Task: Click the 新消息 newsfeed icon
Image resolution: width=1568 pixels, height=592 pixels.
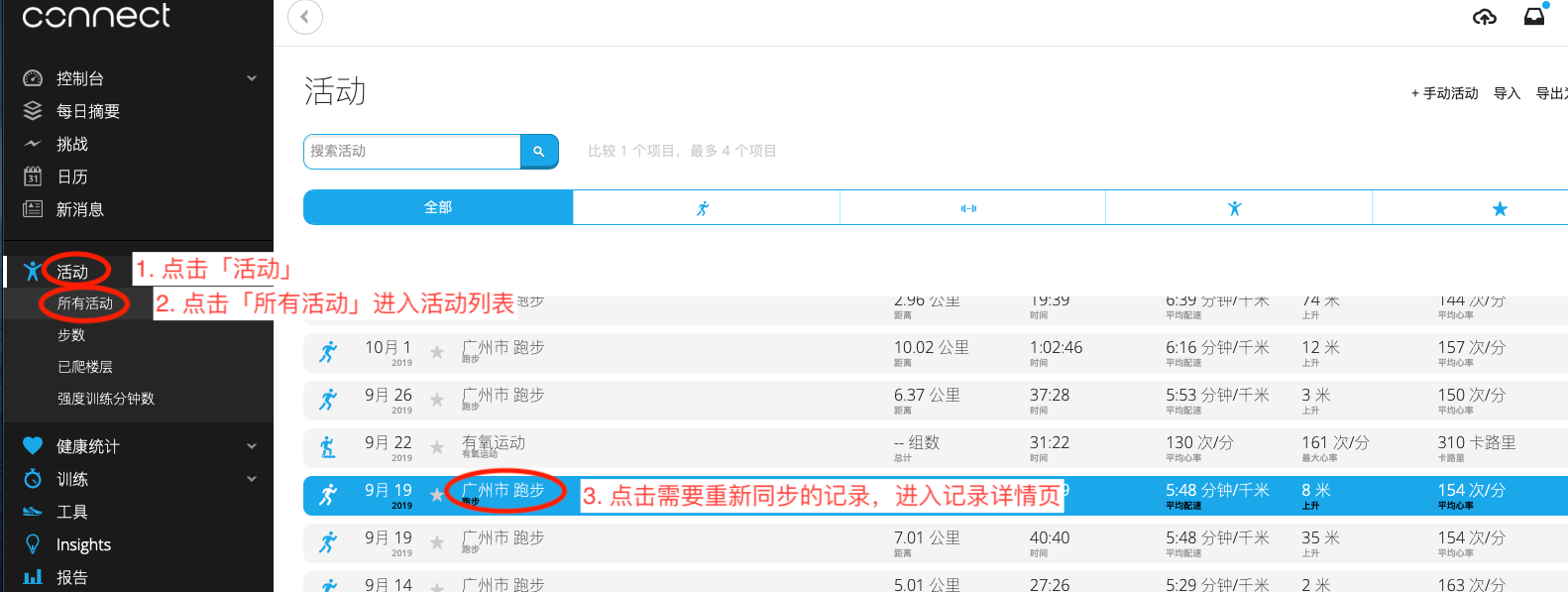Action: 33,209
